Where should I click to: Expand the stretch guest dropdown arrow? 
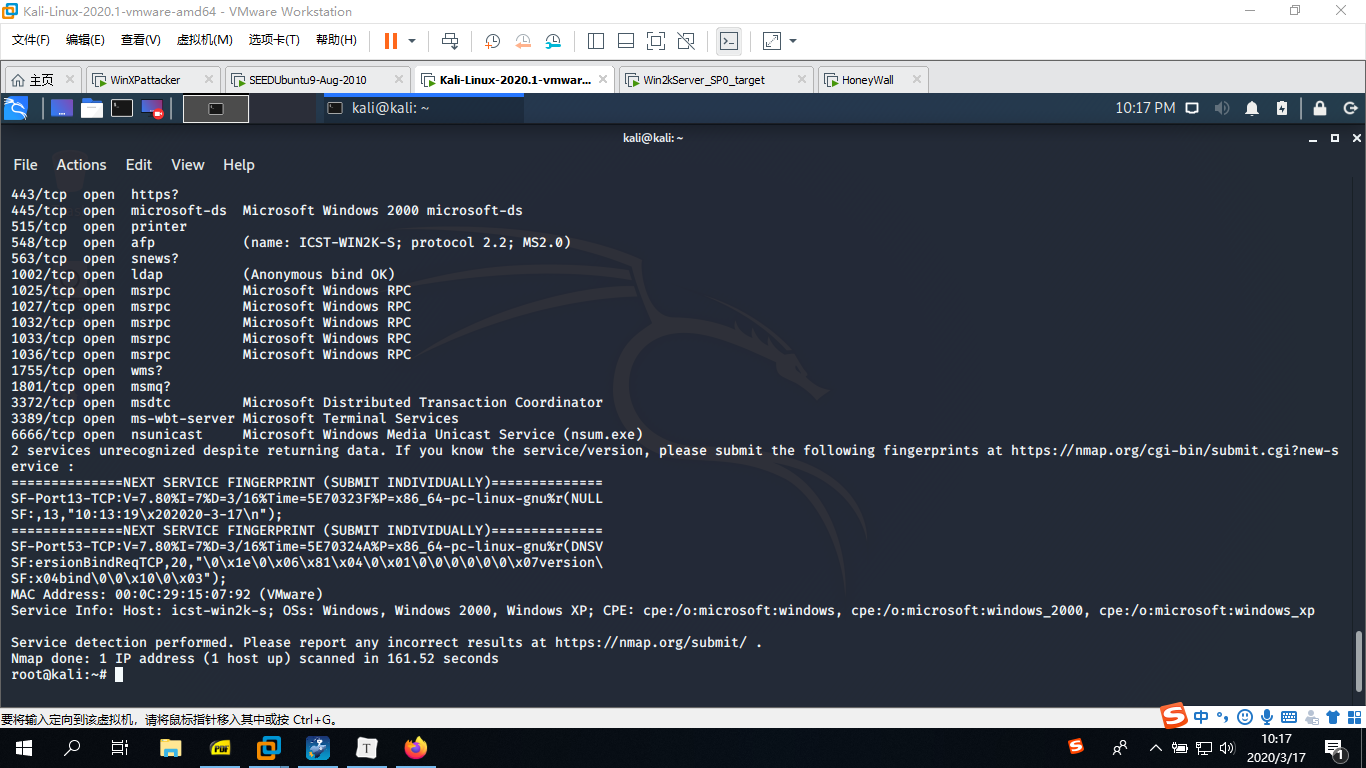(x=793, y=41)
